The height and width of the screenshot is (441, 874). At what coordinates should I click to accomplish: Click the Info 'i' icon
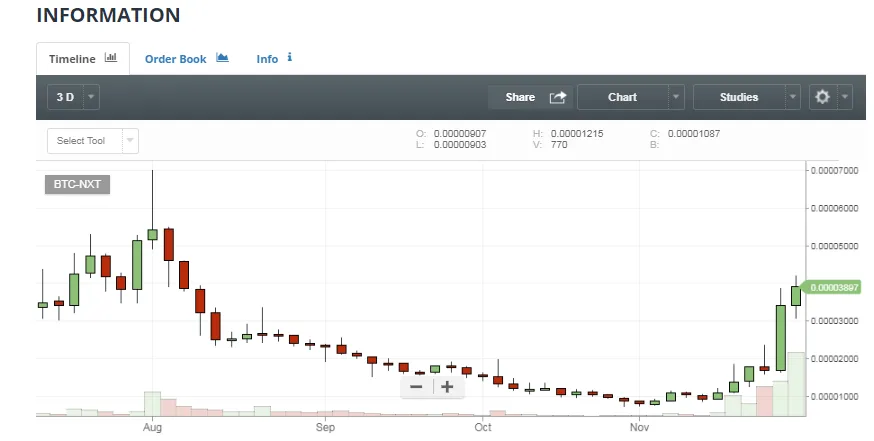tap(289, 57)
